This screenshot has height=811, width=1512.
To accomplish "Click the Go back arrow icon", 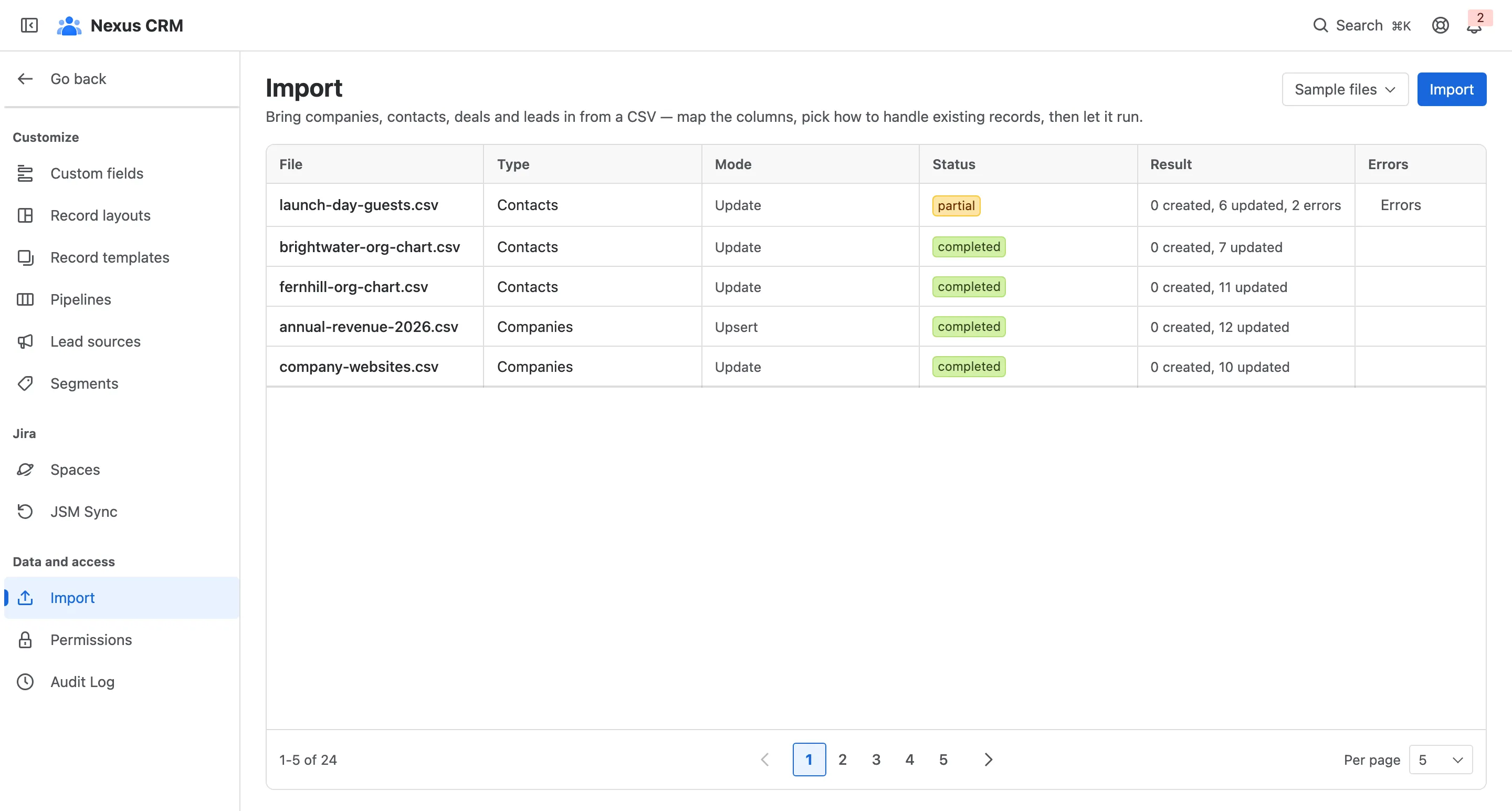I will coord(25,79).
